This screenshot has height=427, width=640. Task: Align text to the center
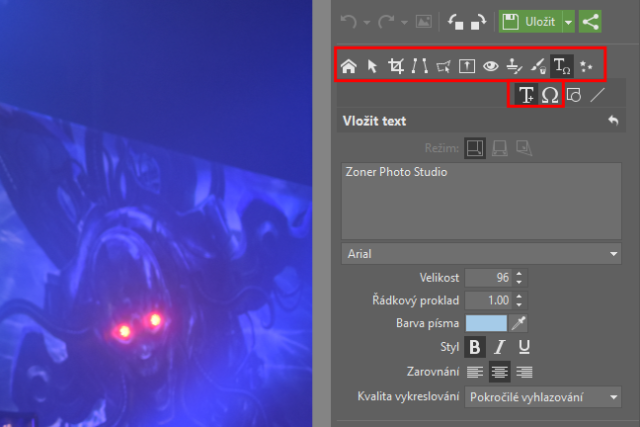500,372
